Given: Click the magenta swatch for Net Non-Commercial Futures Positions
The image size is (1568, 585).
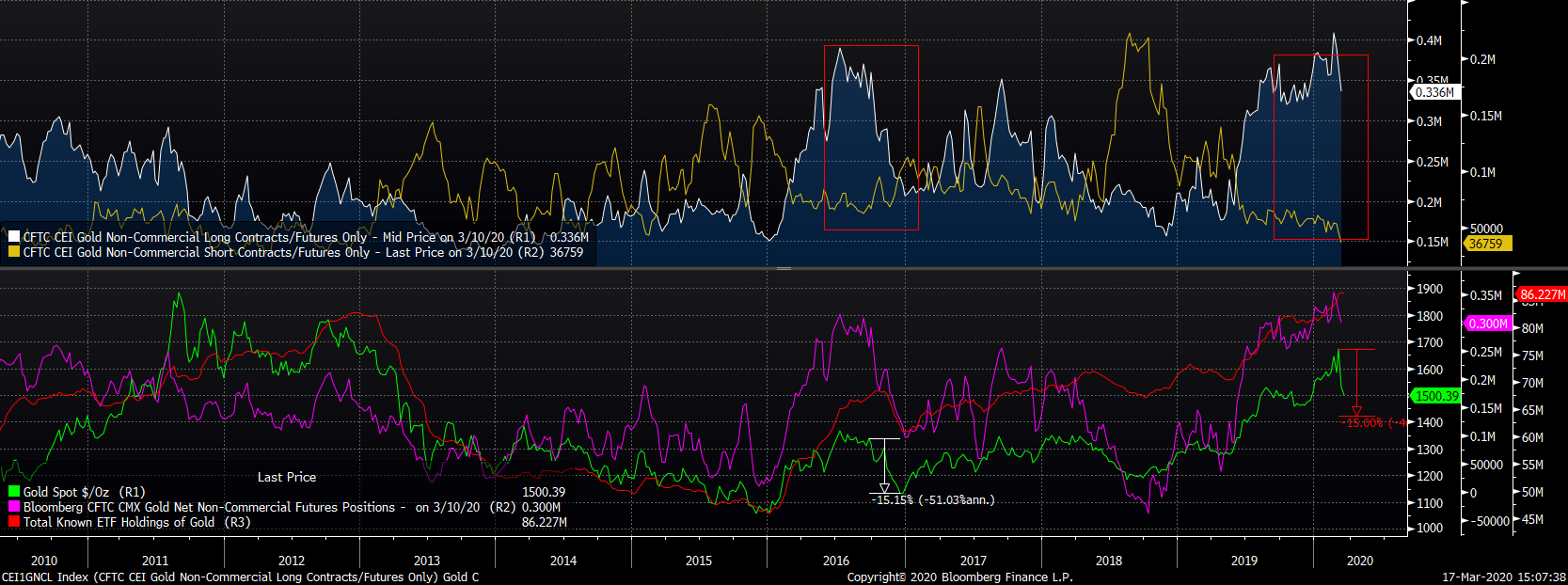Looking at the screenshot, I should click(x=14, y=506).
